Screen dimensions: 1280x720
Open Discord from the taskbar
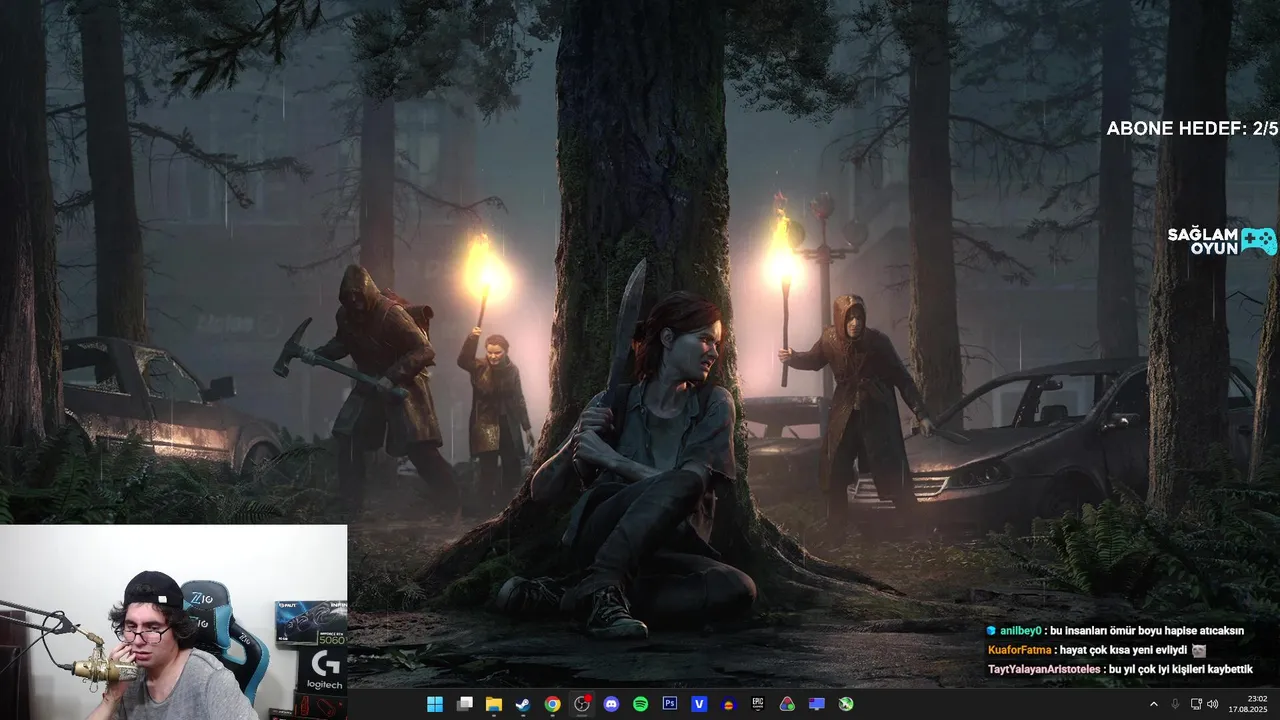pos(611,704)
